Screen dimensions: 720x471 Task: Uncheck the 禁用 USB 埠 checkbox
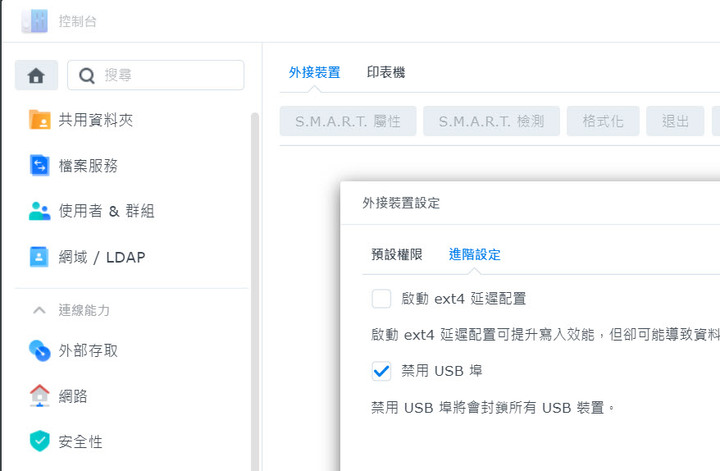coord(381,371)
